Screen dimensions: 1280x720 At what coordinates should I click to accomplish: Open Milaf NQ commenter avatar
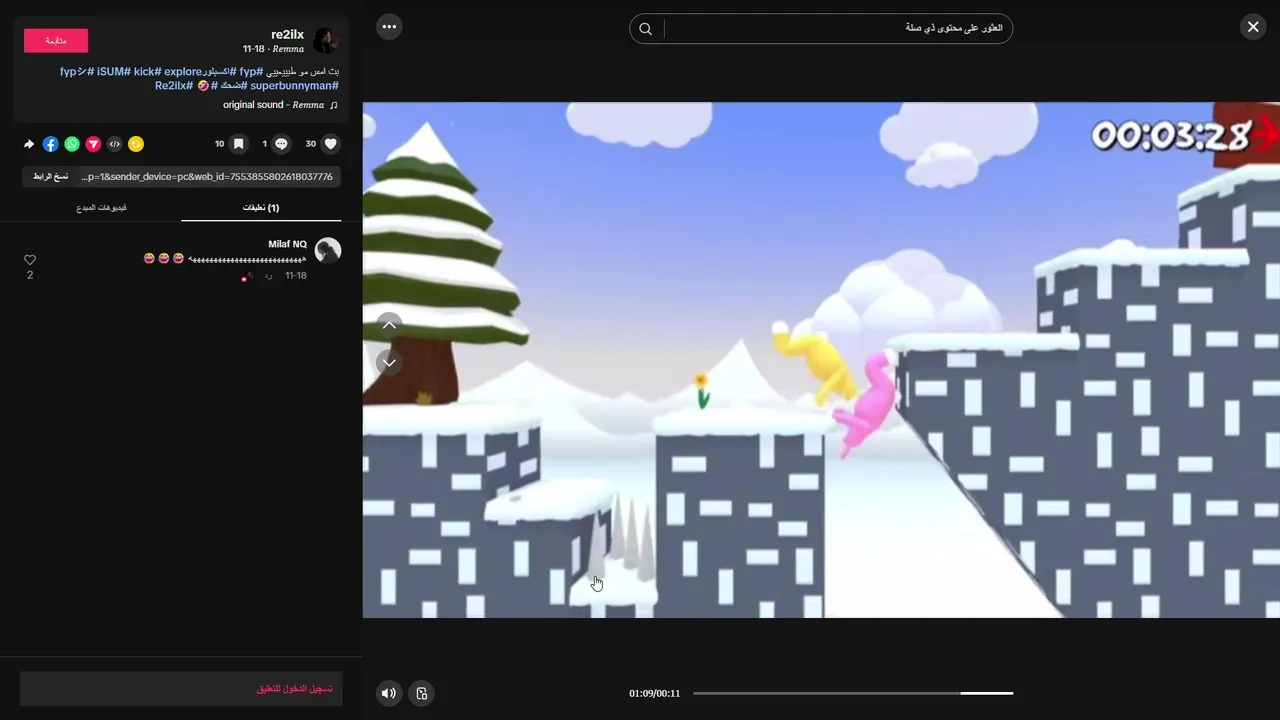(x=327, y=250)
